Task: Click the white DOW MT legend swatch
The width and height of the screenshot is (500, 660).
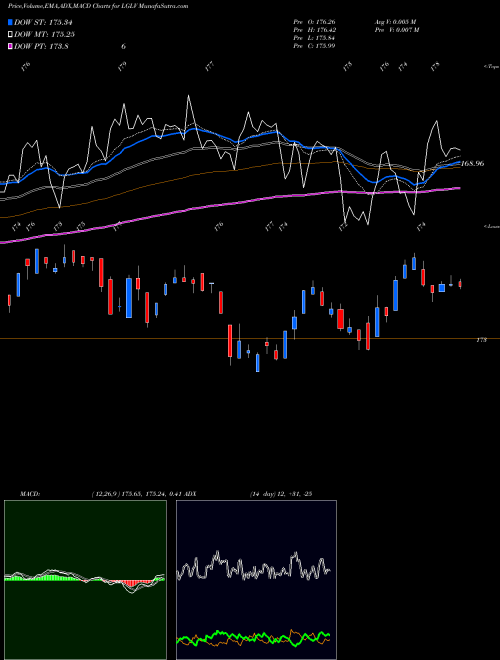Action: click(11, 35)
